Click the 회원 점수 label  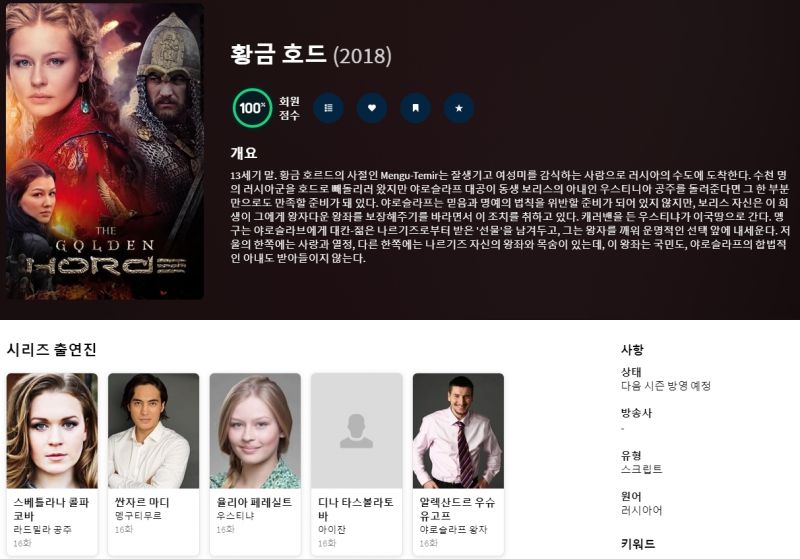point(289,108)
